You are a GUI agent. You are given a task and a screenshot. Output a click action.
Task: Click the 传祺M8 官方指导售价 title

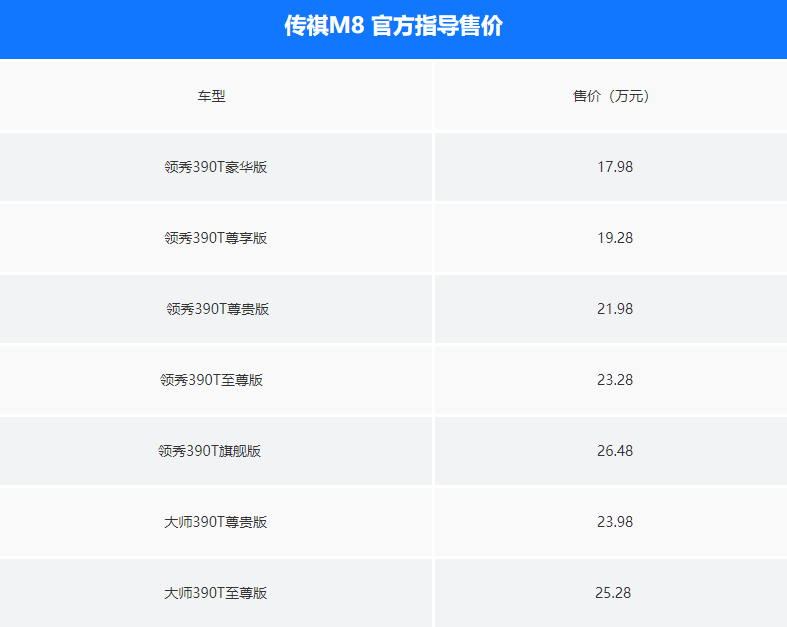tap(394, 25)
